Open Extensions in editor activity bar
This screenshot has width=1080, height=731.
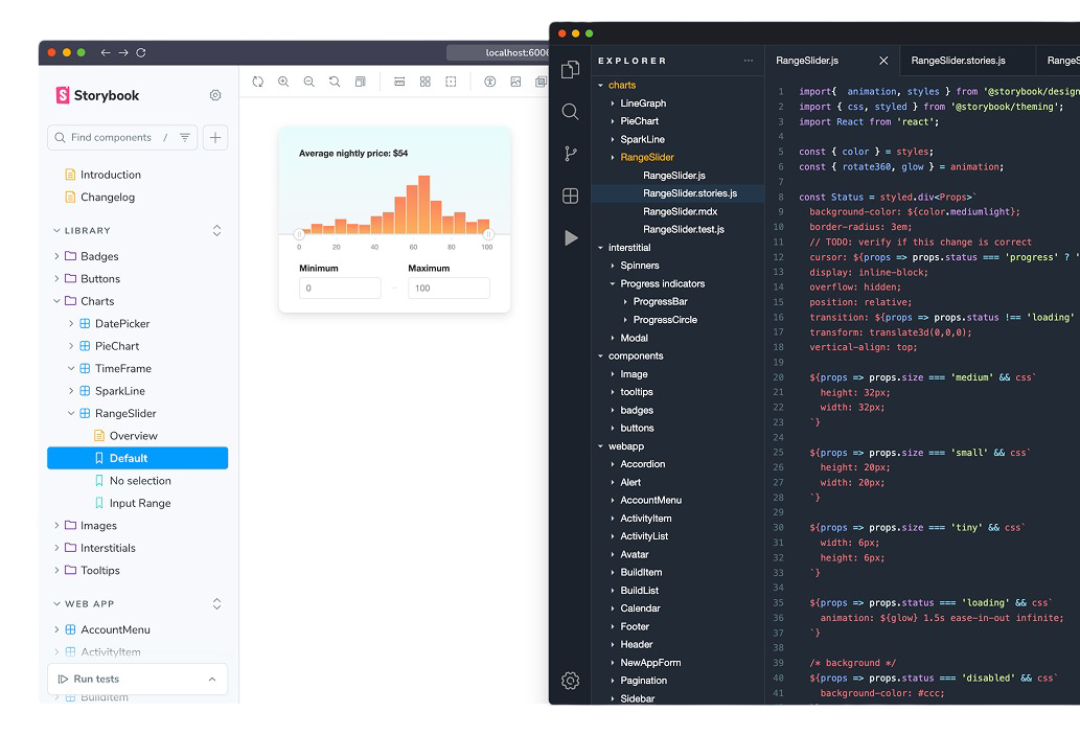pos(570,196)
